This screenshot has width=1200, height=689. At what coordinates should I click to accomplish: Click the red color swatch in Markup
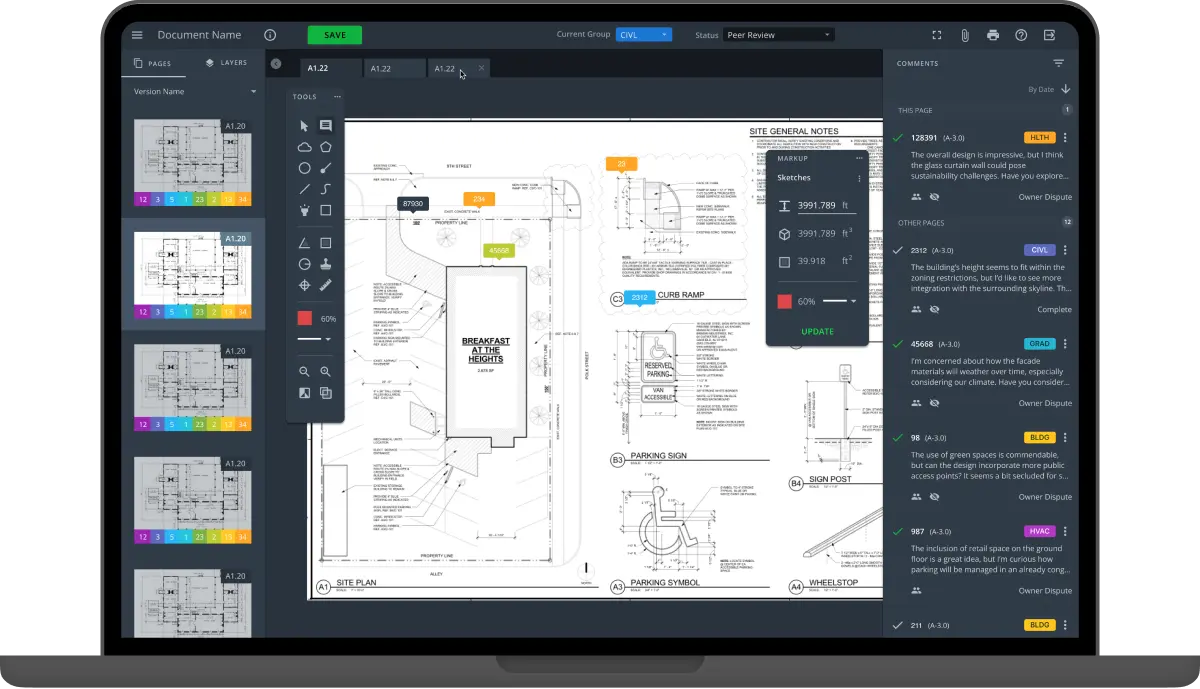pos(785,301)
